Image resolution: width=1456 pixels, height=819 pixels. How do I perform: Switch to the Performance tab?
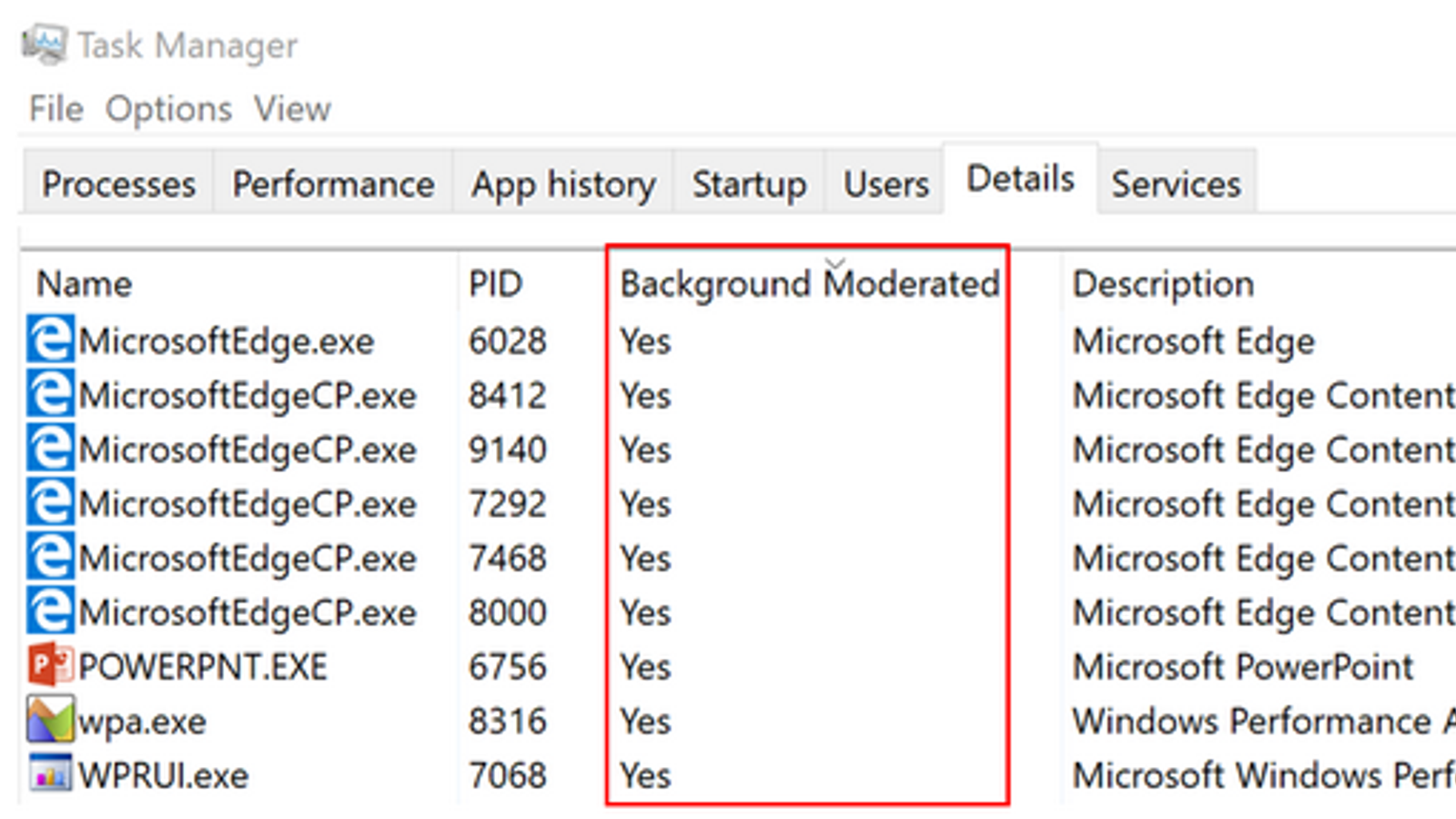[x=333, y=184]
